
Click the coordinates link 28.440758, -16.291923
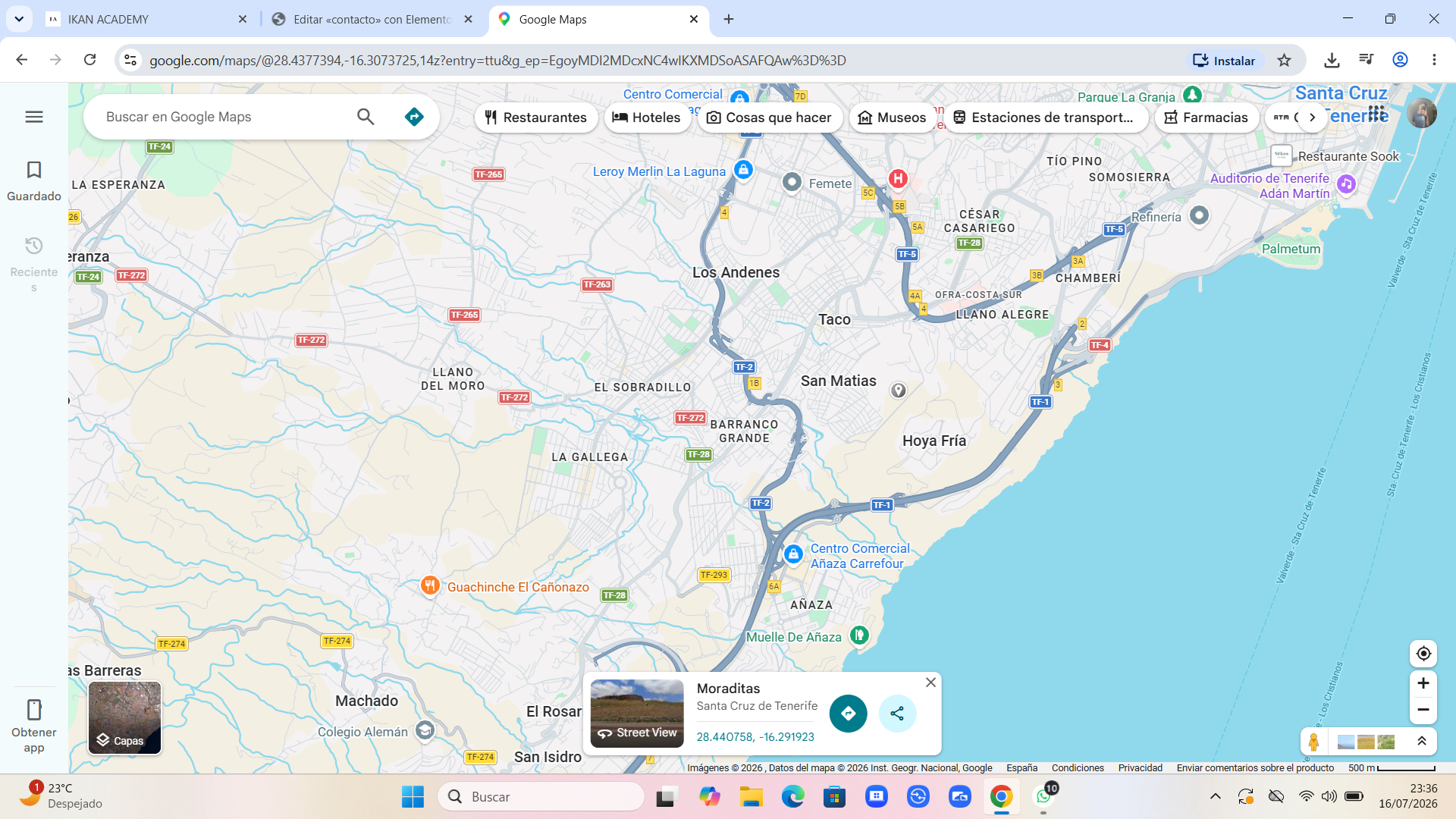click(x=755, y=737)
